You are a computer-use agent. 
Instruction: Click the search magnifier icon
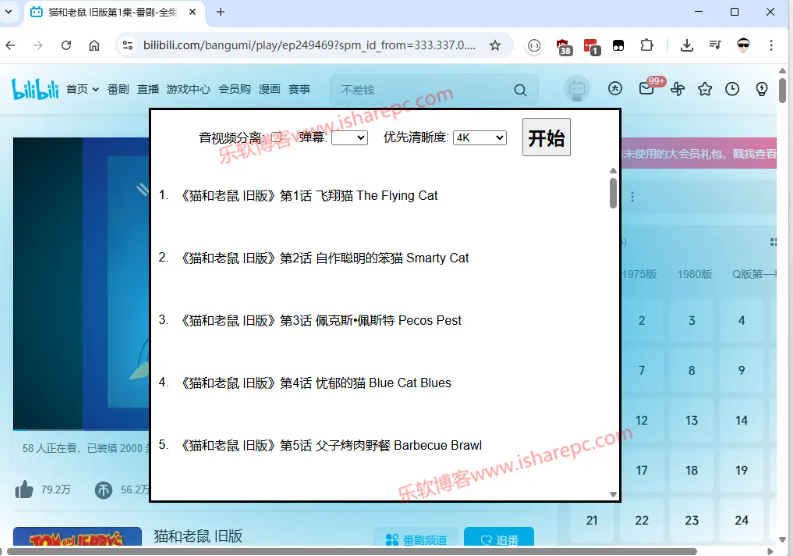point(520,90)
